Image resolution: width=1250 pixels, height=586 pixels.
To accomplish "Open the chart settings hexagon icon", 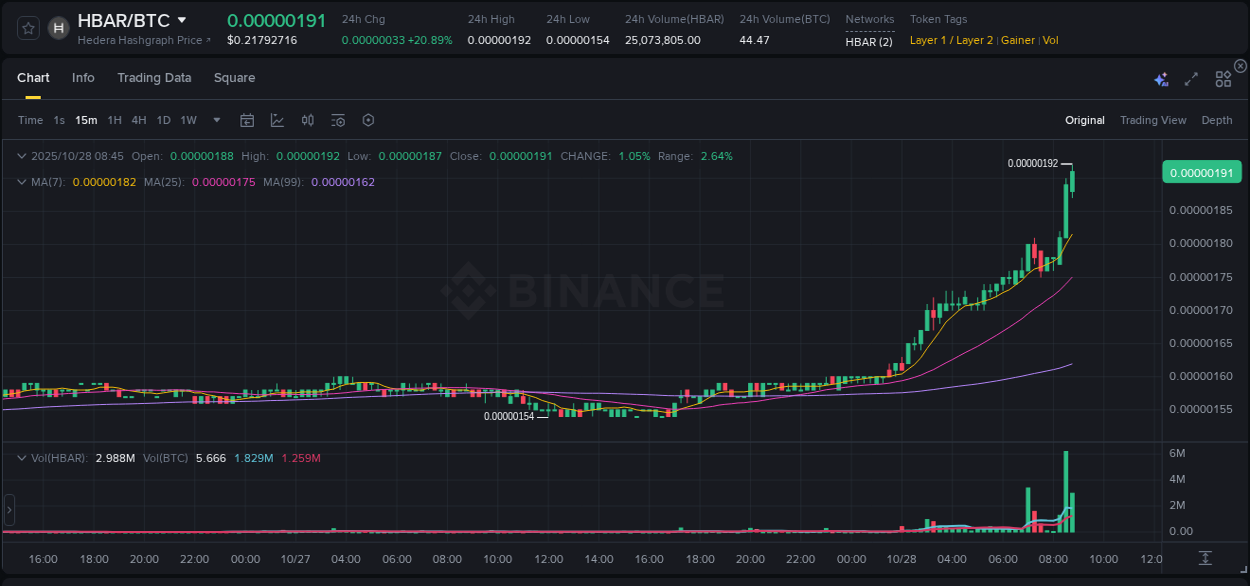I will 368,120.
